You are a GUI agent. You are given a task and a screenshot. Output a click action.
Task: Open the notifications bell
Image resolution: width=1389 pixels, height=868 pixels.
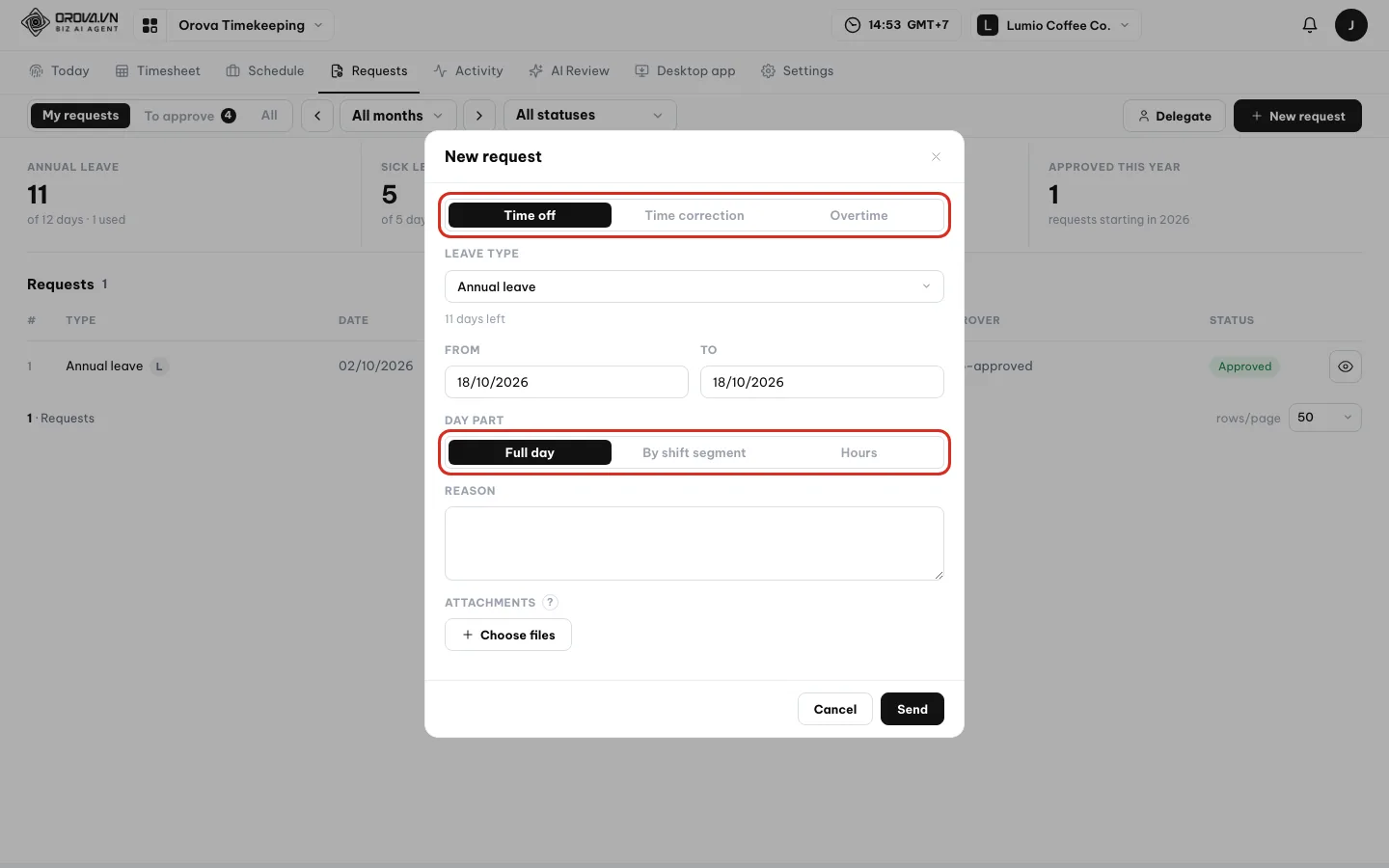click(1309, 25)
